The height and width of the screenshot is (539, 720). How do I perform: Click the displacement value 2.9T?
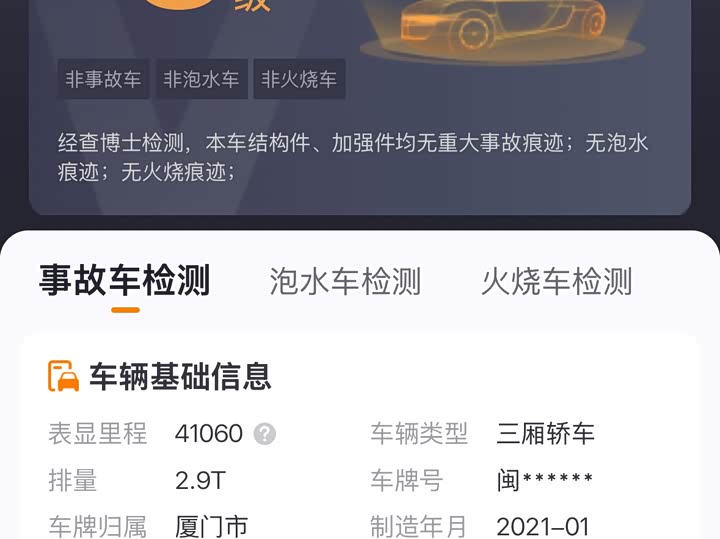(201, 481)
